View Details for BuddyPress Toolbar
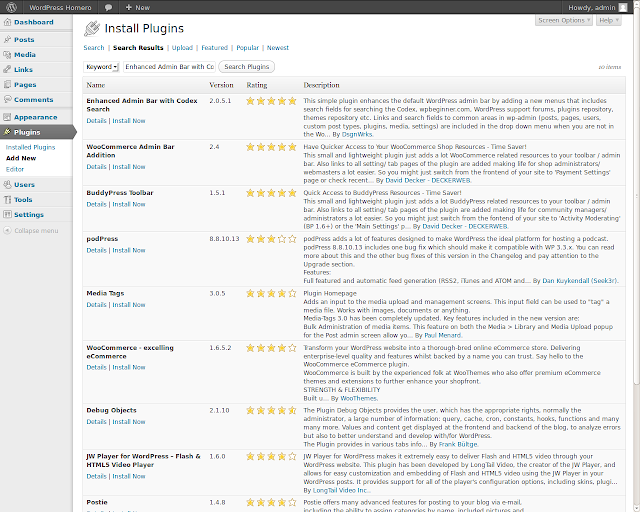 pyautogui.click(x=96, y=204)
